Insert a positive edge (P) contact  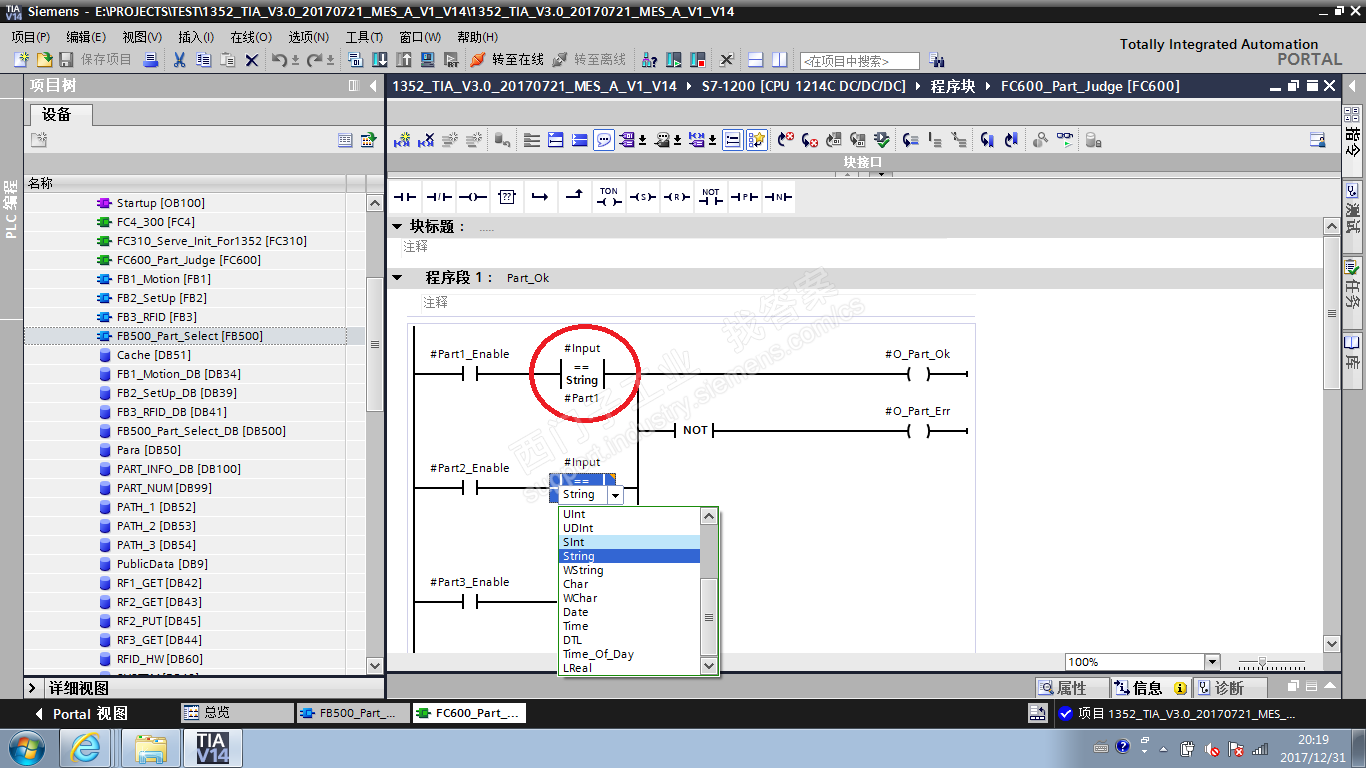tap(745, 197)
